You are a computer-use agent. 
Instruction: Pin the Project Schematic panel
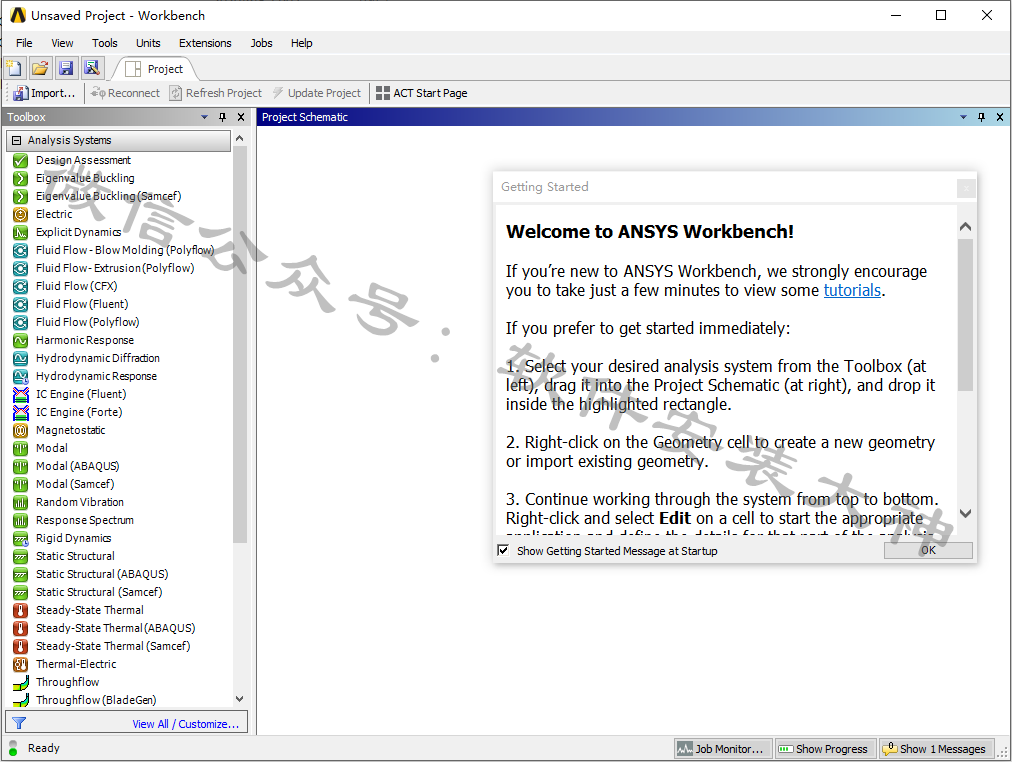pyautogui.click(x=982, y=117)
